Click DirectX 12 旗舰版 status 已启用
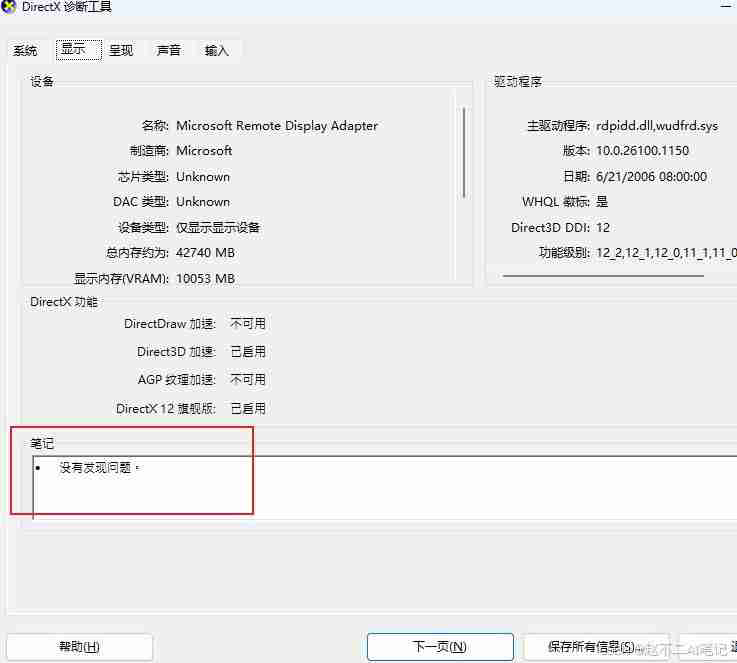 tap(248, 409)
